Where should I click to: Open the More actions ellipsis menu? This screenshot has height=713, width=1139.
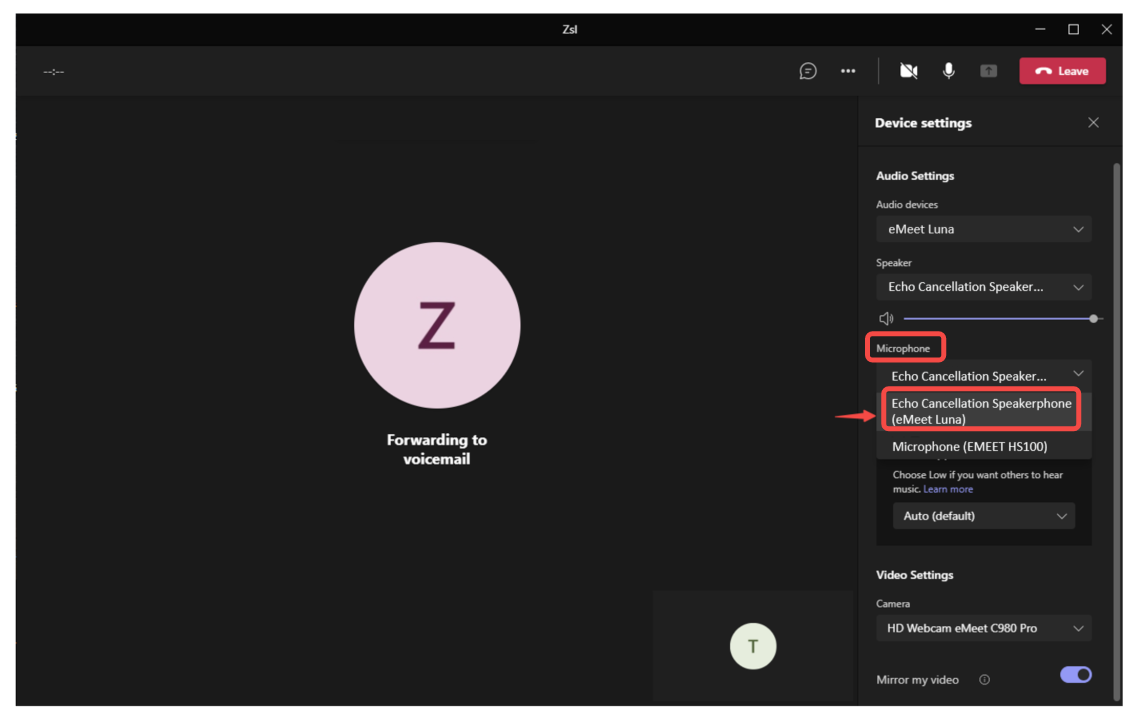pyautogui.click(x=848, y=71)
